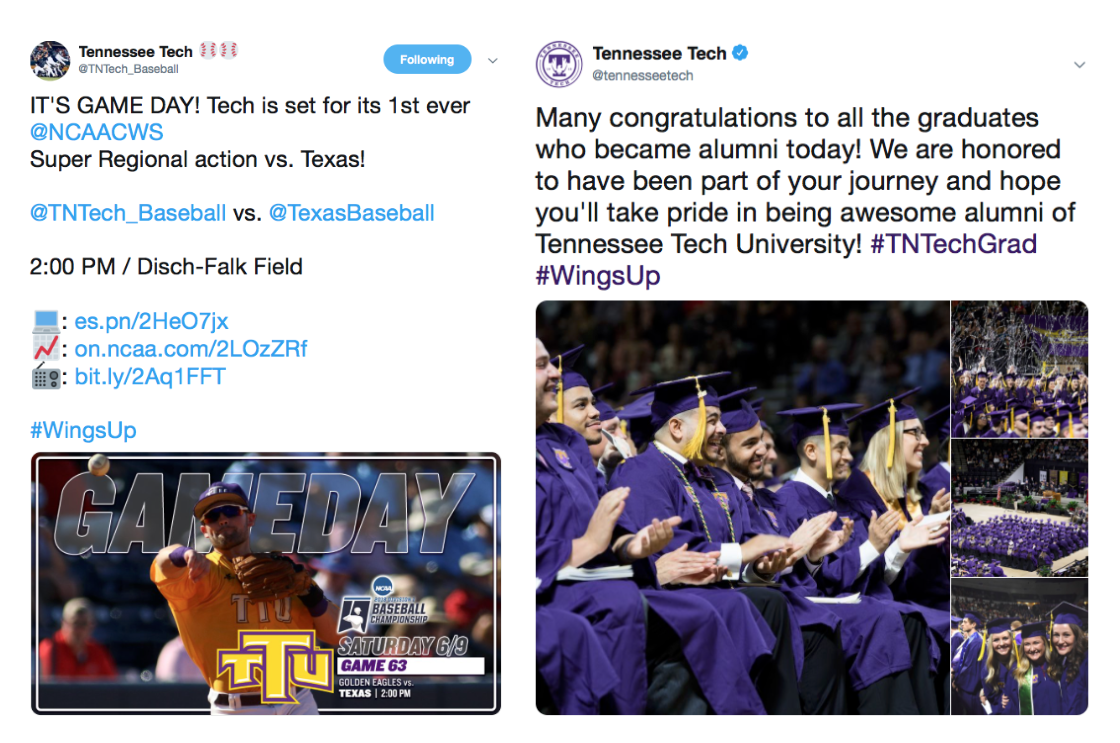View the confetti celebration thumbnail photo
The height and width of the screenshot is (743, 1120).
(x=1019, y=368)
